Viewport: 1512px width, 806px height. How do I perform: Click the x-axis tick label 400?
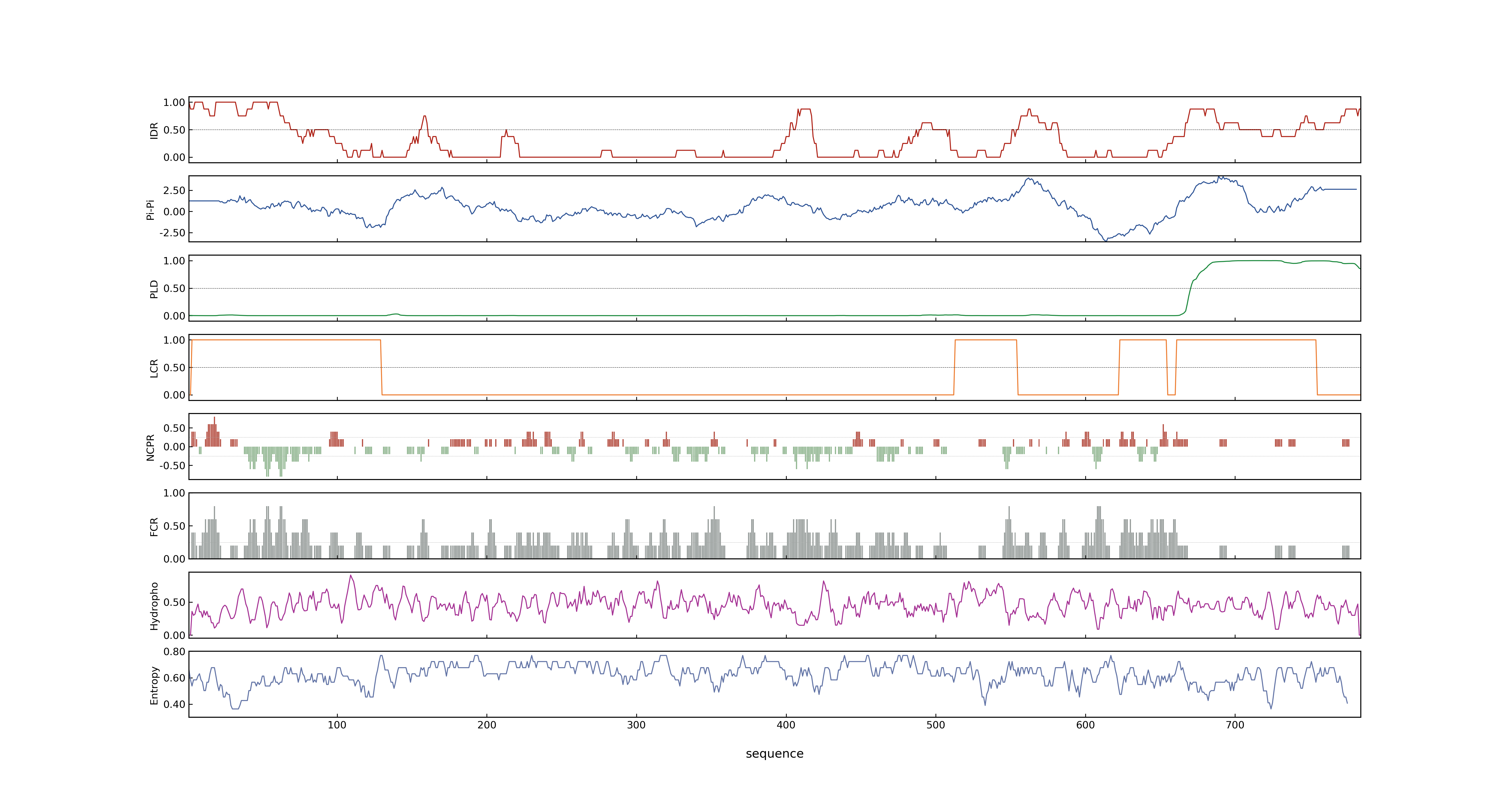pos(786,725)
